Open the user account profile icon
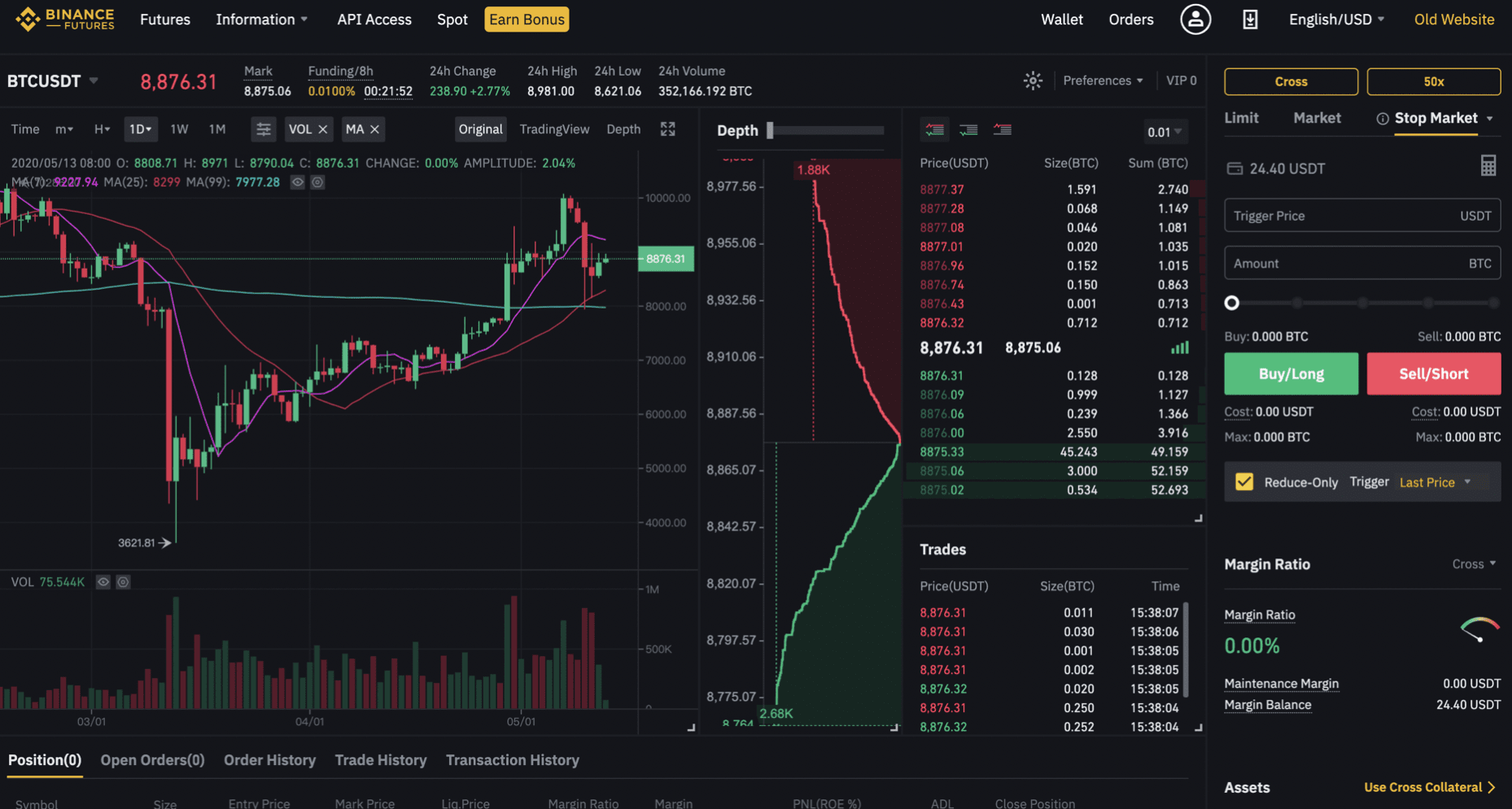 (x=1195, y=19)
